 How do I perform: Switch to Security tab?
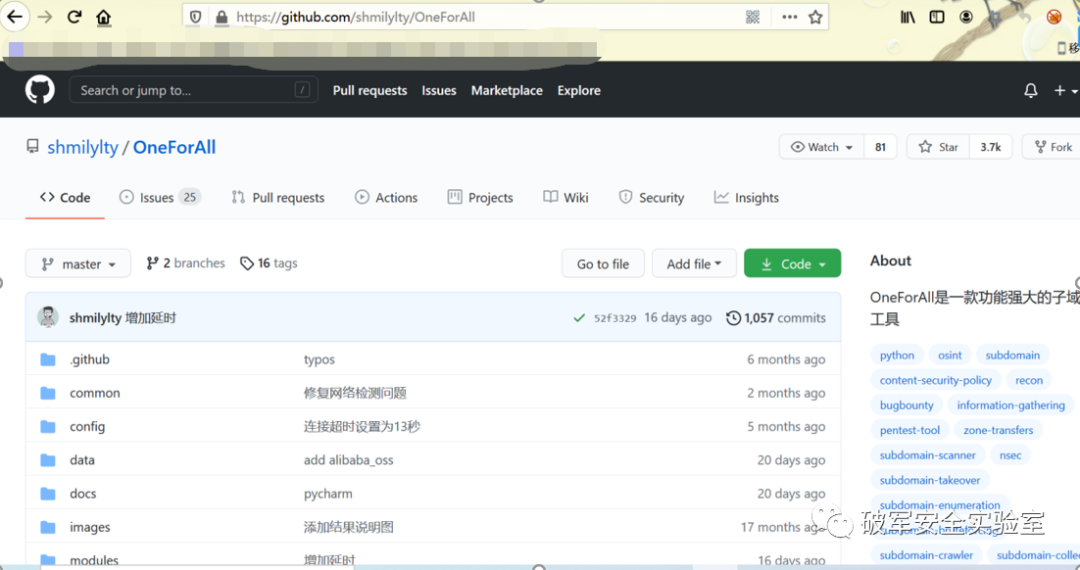click(651, 198)
